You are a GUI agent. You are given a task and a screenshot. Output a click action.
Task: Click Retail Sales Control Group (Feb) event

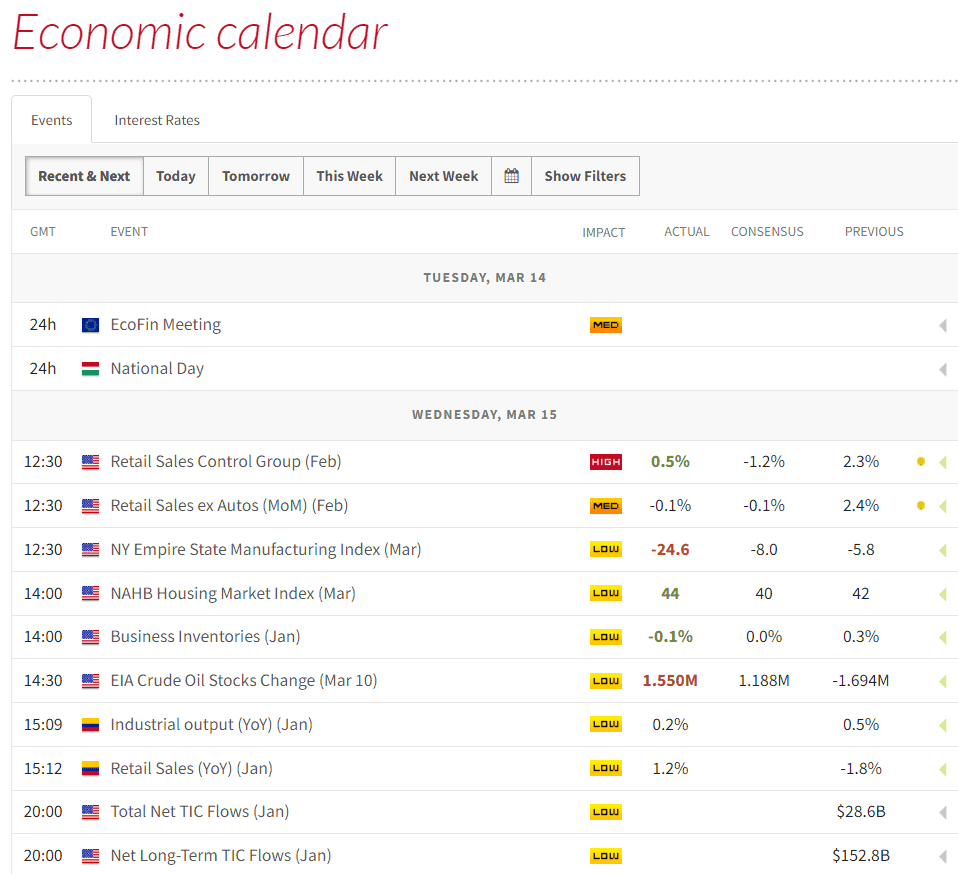pos(225,462)
